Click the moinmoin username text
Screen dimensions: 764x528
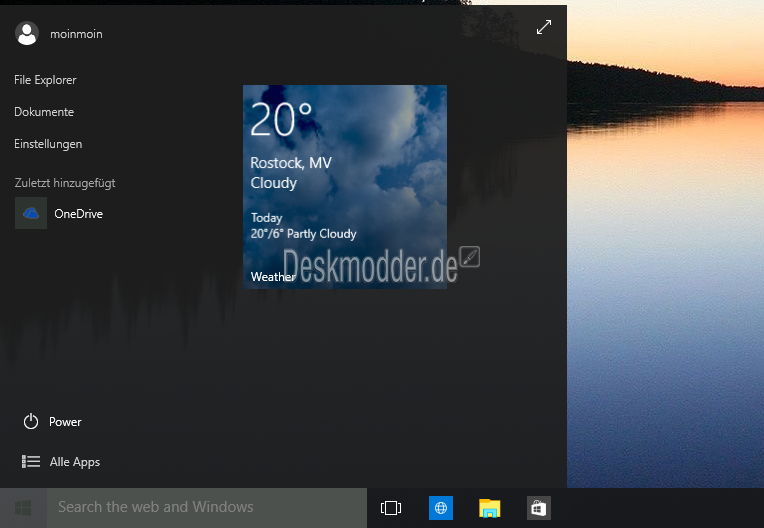point(76,34)
